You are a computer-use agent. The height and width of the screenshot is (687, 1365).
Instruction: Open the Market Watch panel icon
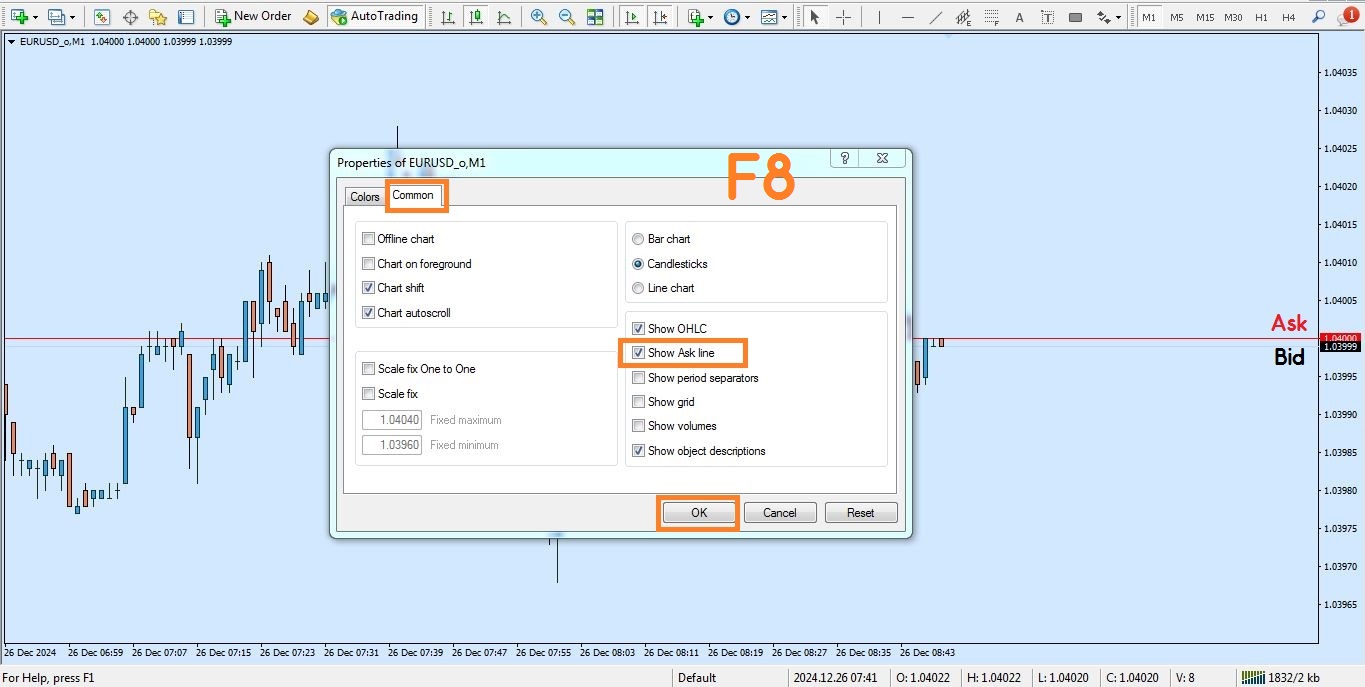tap(102, 17)
